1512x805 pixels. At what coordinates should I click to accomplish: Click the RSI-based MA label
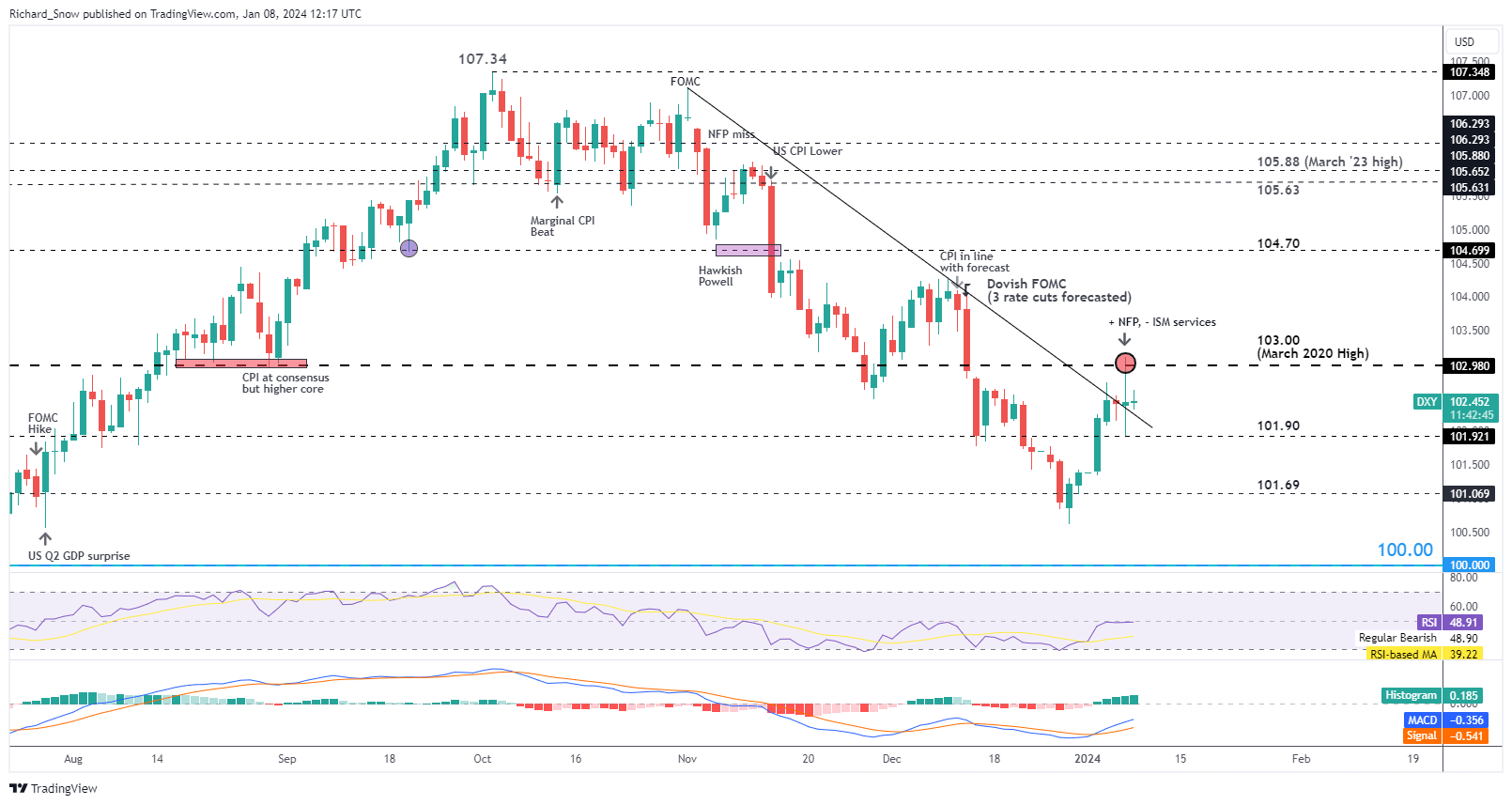[x=1403, y=654]
